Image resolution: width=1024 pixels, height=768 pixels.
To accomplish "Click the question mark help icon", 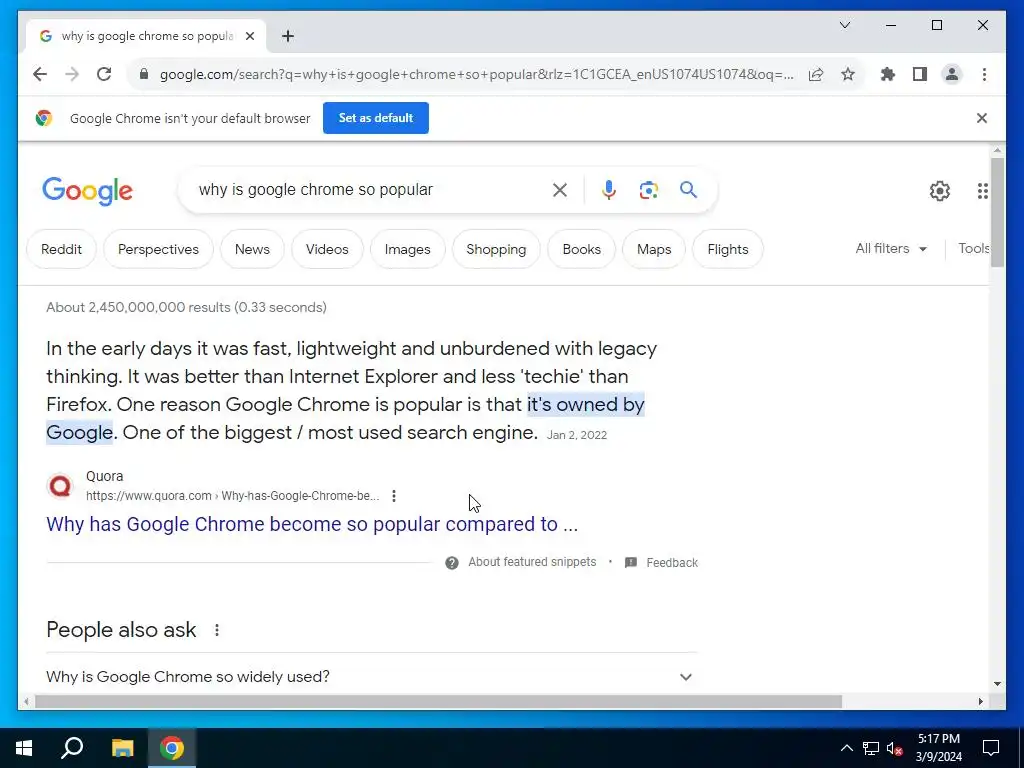I will (x=451, y=563).
